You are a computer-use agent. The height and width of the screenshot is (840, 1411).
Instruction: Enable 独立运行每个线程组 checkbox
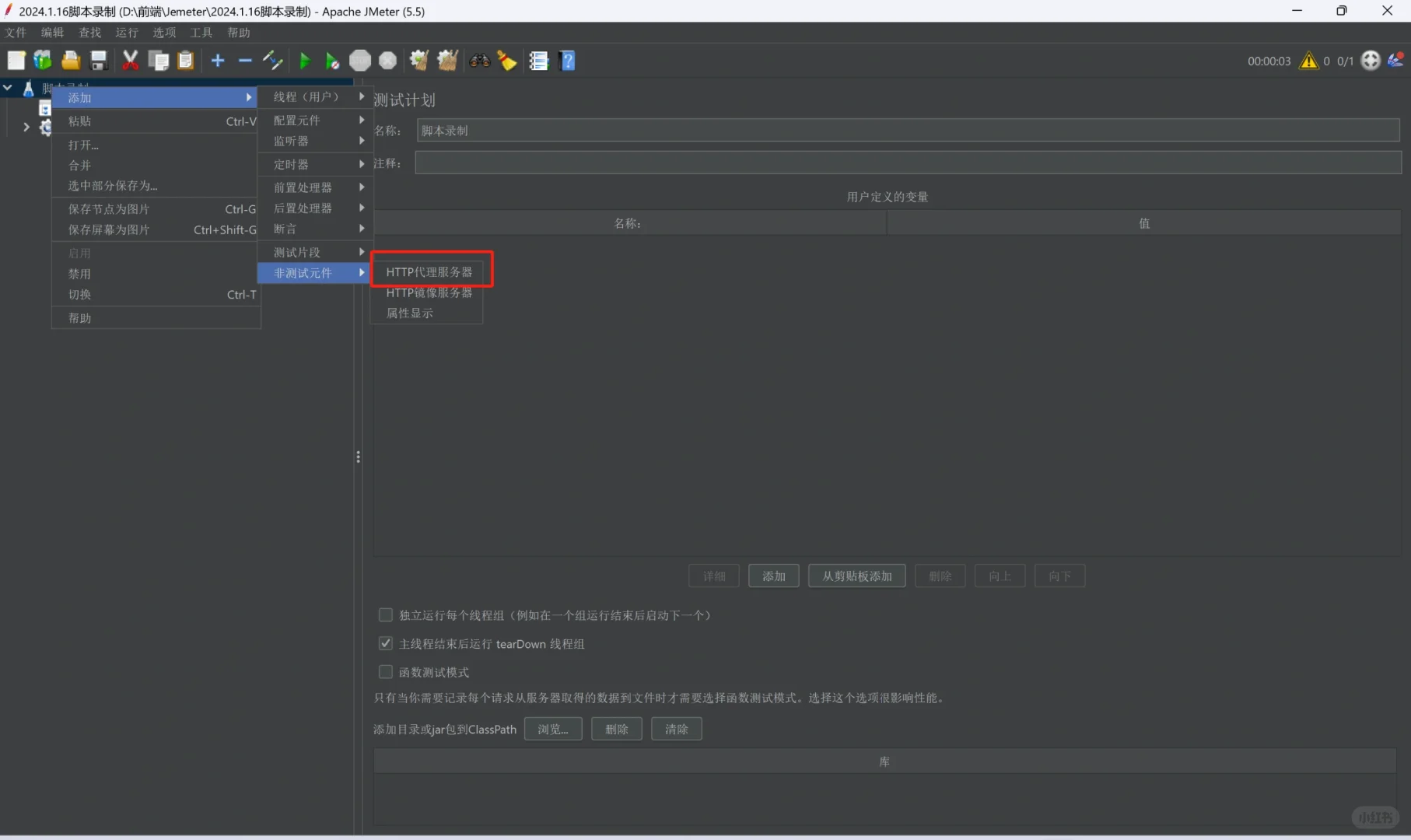(x=385, y=615)
